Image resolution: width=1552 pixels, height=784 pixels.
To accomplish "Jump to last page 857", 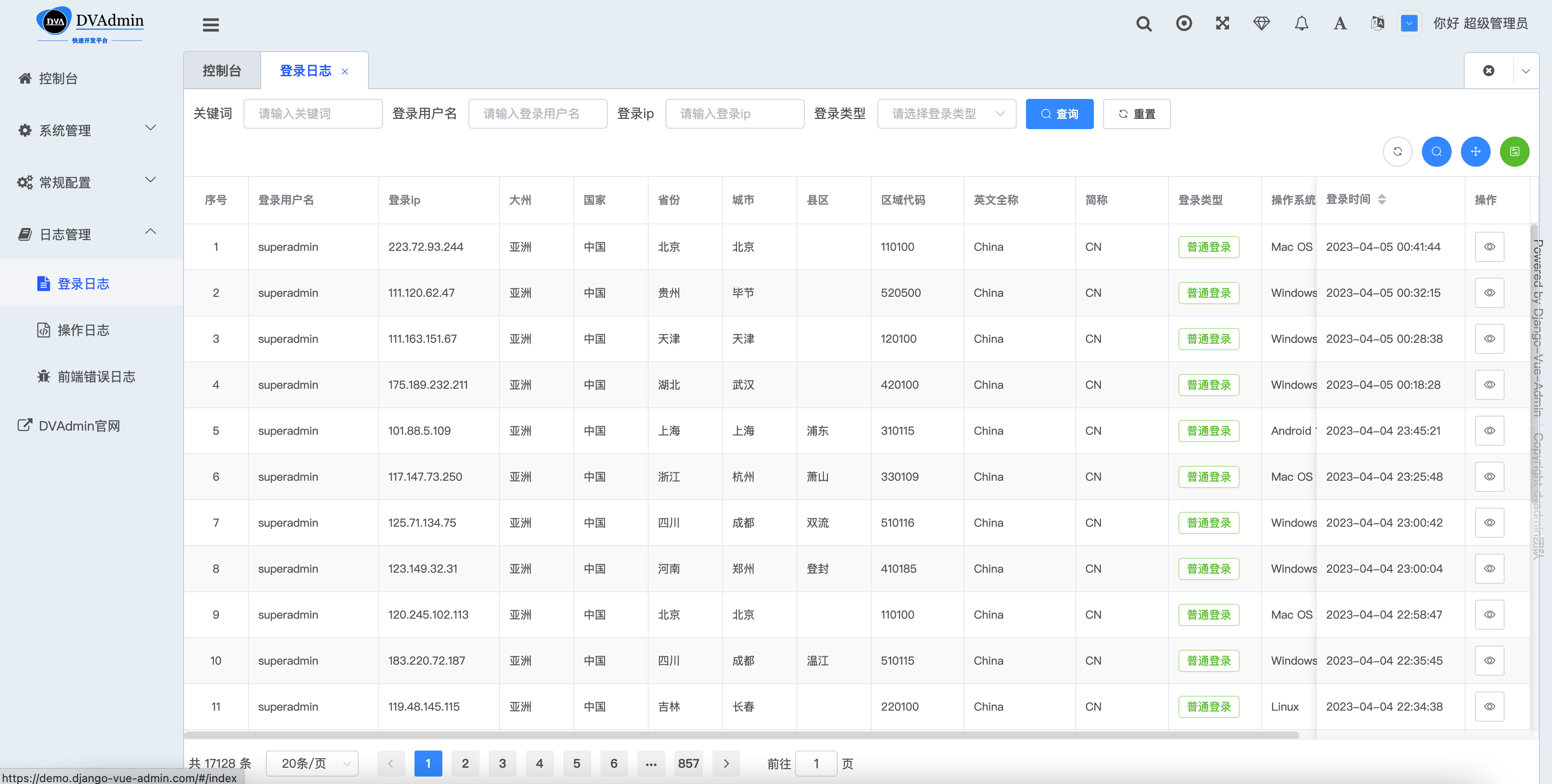I will click(x=689, y=763).
